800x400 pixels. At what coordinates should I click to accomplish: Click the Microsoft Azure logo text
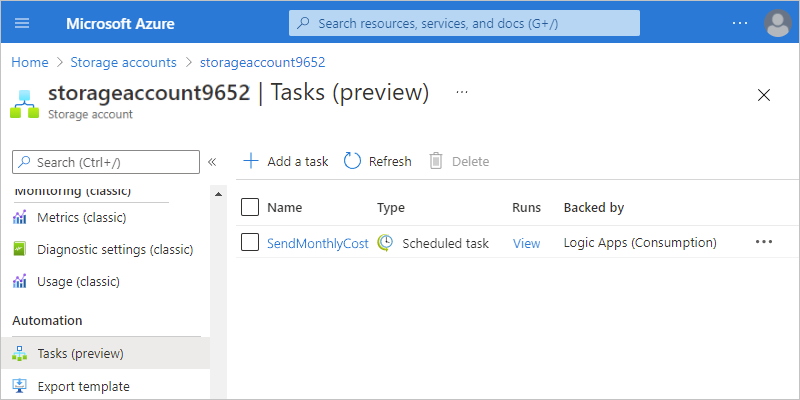[120, 23]
